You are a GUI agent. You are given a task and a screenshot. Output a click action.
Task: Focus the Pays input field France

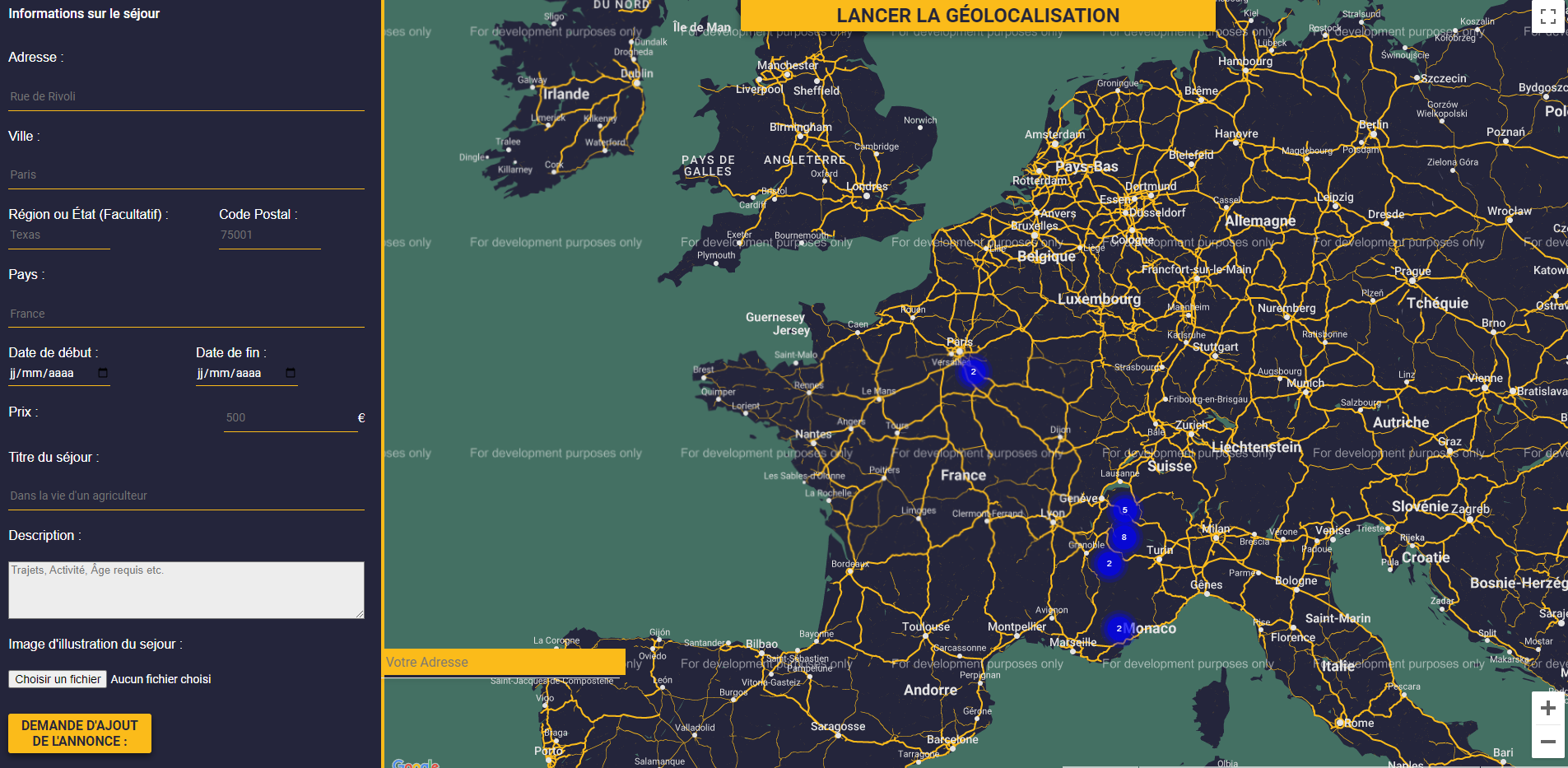186,314
